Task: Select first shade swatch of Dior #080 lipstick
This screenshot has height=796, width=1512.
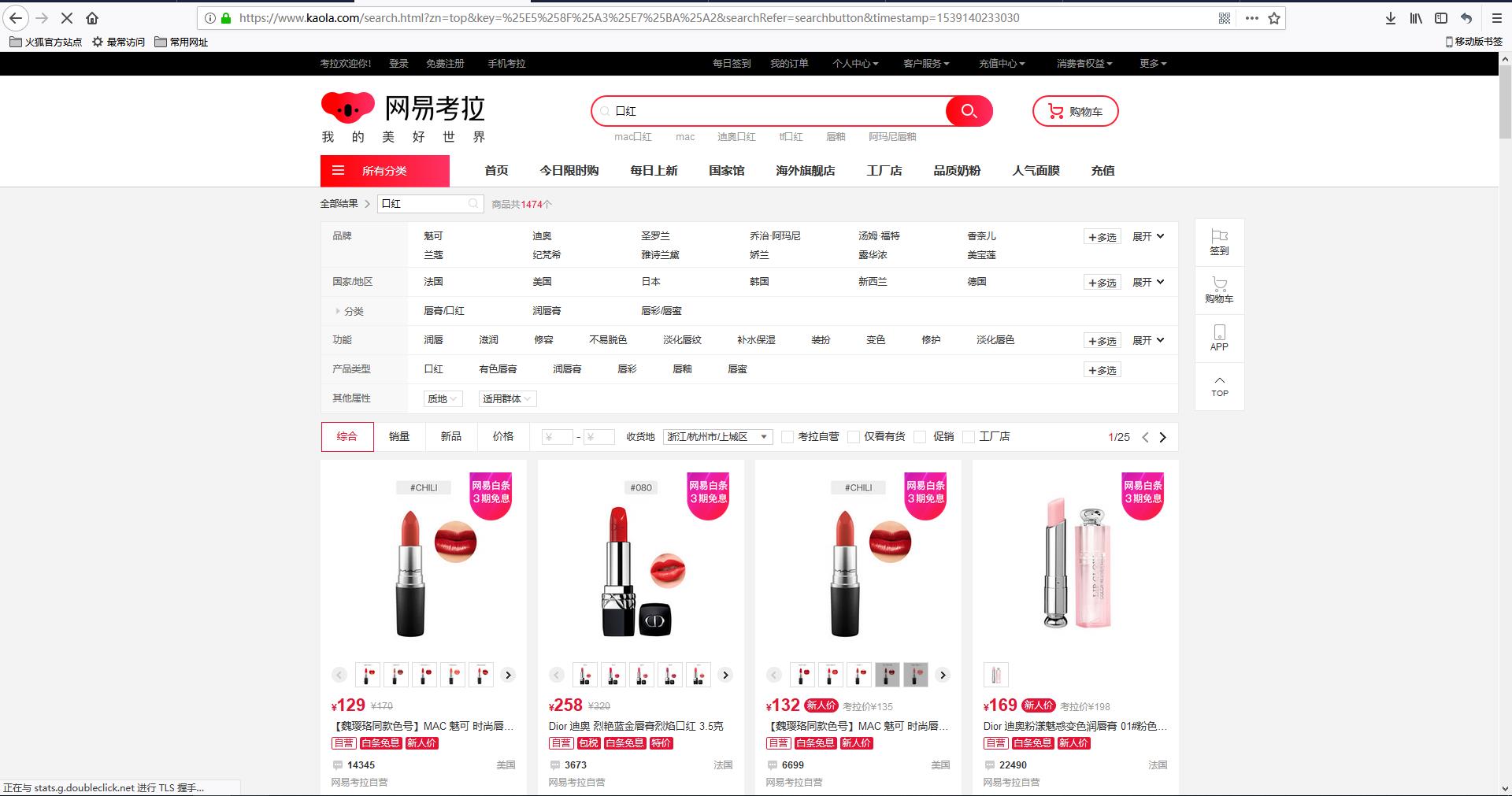Action: coord(585,675)
